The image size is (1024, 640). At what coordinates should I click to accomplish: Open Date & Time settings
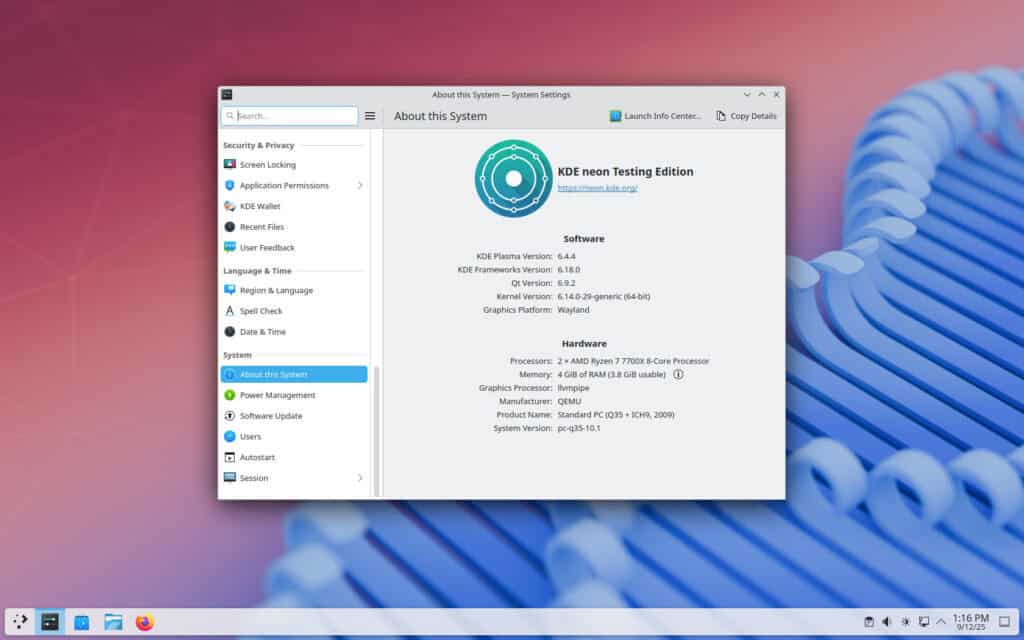[294, 332]
